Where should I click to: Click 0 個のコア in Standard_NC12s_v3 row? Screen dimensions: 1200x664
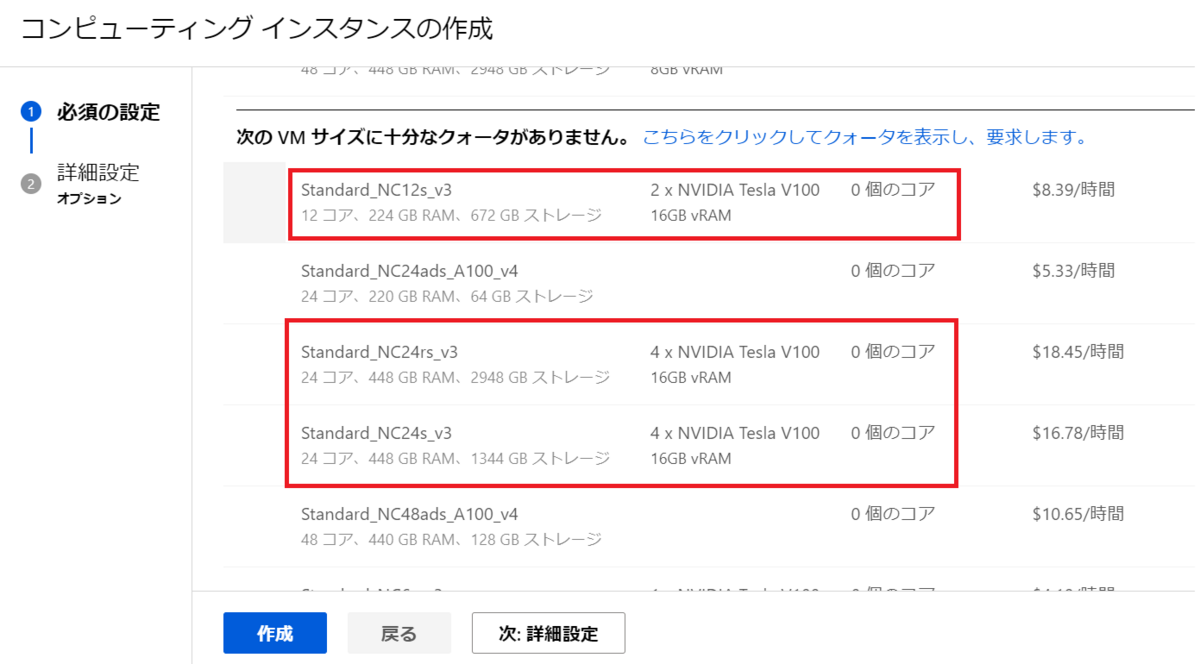[x=893, y=189]
